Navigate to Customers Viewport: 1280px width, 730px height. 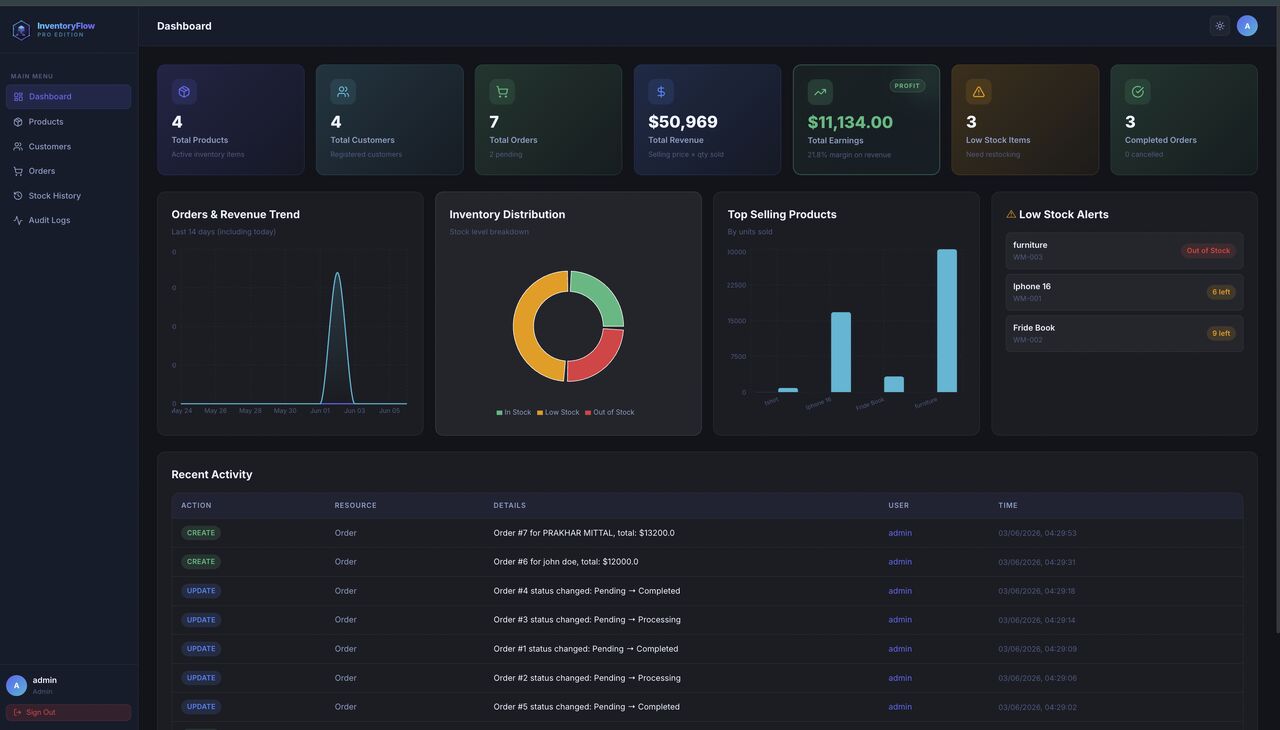point(68,147)
